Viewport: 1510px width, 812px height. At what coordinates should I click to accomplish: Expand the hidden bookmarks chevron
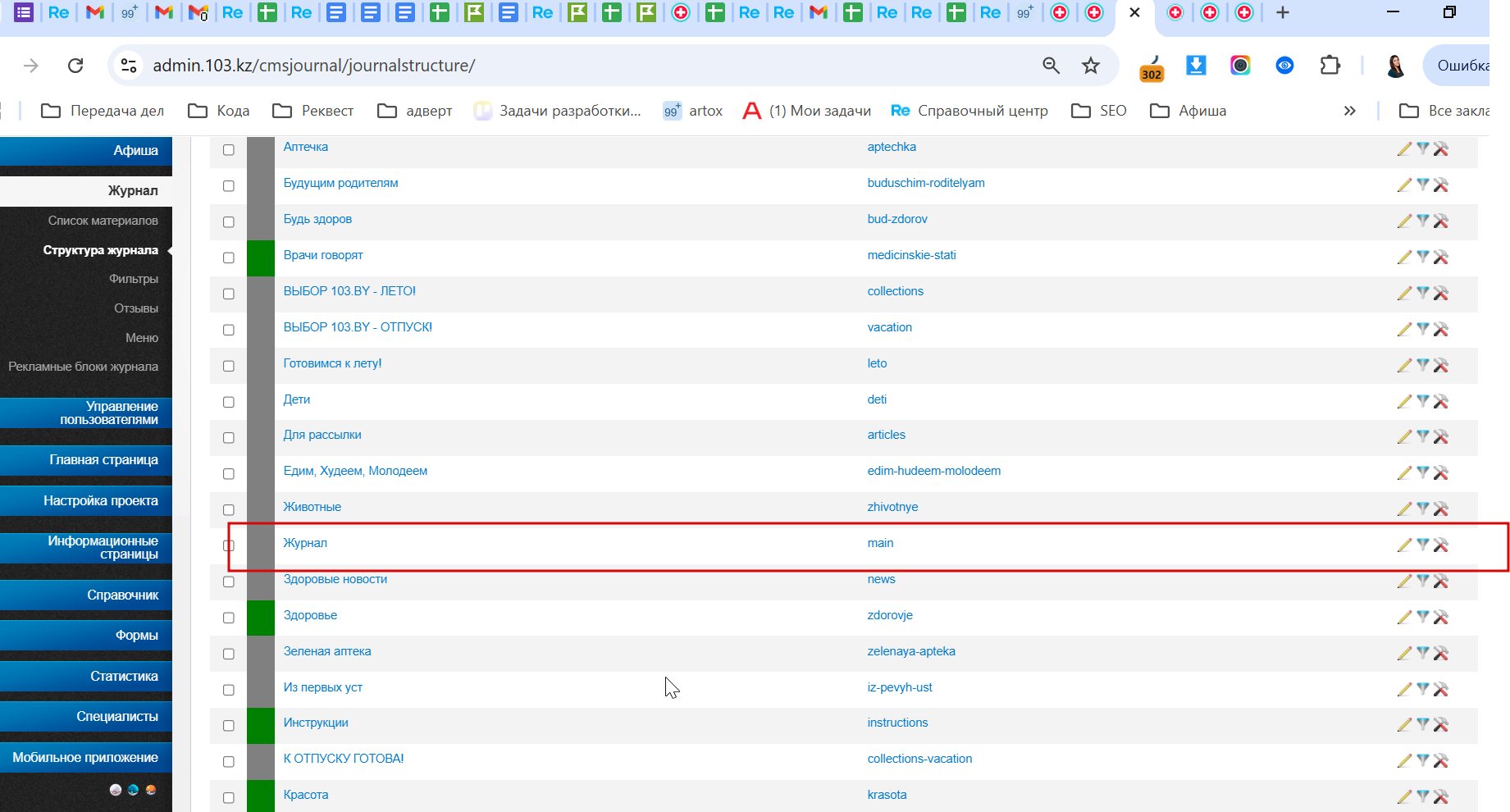[x=1349, y=111]
